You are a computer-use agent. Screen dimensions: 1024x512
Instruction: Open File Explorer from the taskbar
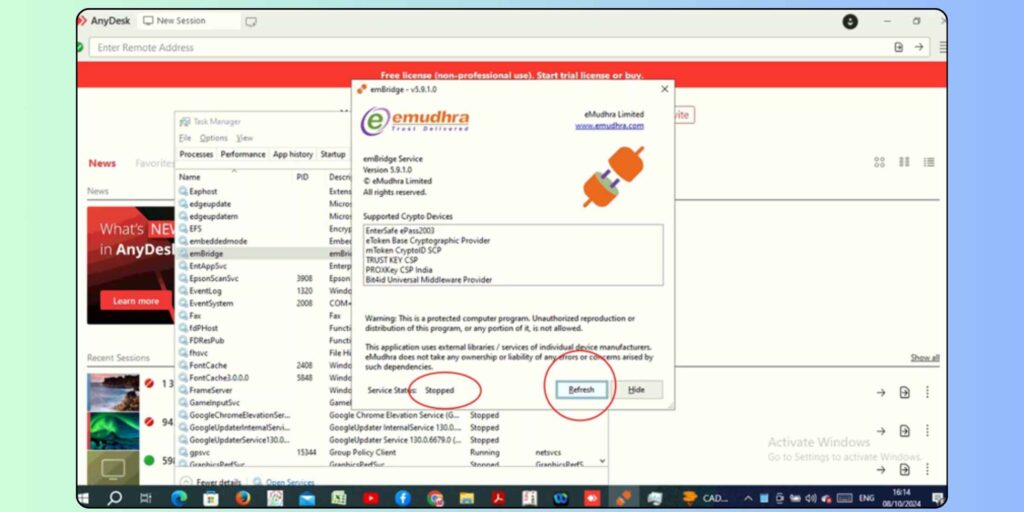coord(466,498)
